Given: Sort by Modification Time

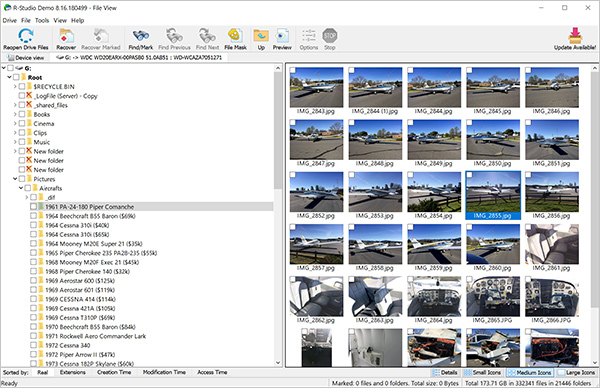Looking at the screenshot, I should coord(164,372).
